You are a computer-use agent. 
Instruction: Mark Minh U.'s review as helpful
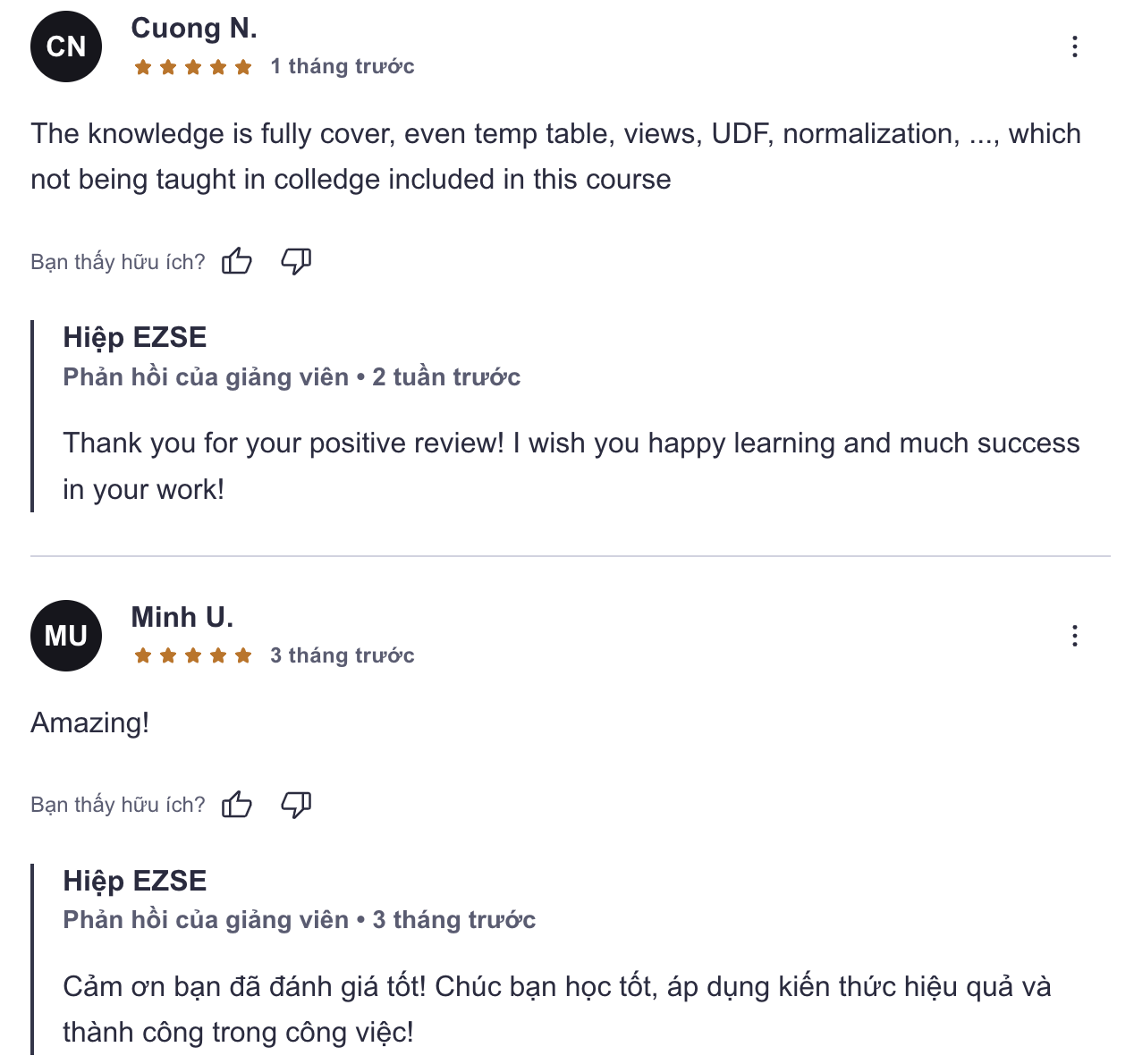tap(237, 805)
